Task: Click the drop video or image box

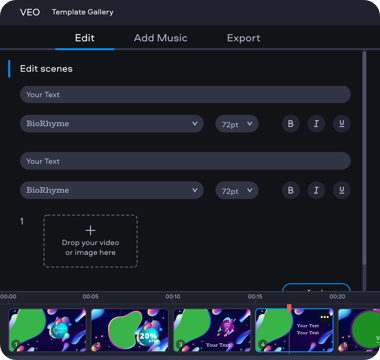Action: click(x=90, y=241)
